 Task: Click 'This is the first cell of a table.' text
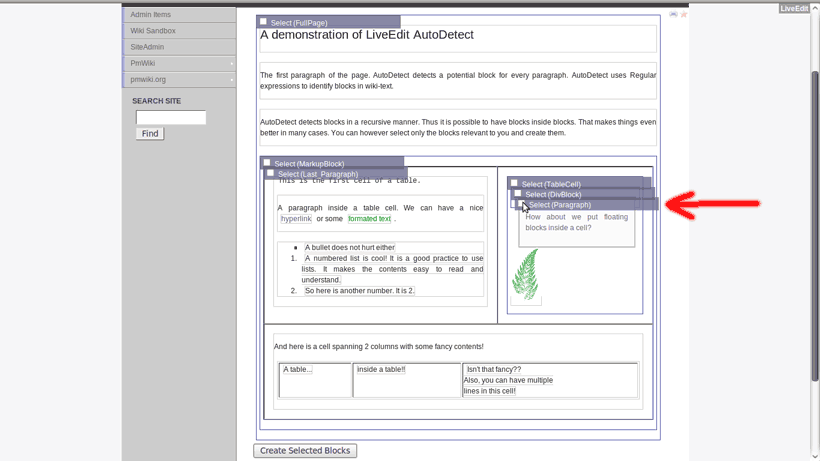[349, 181]
